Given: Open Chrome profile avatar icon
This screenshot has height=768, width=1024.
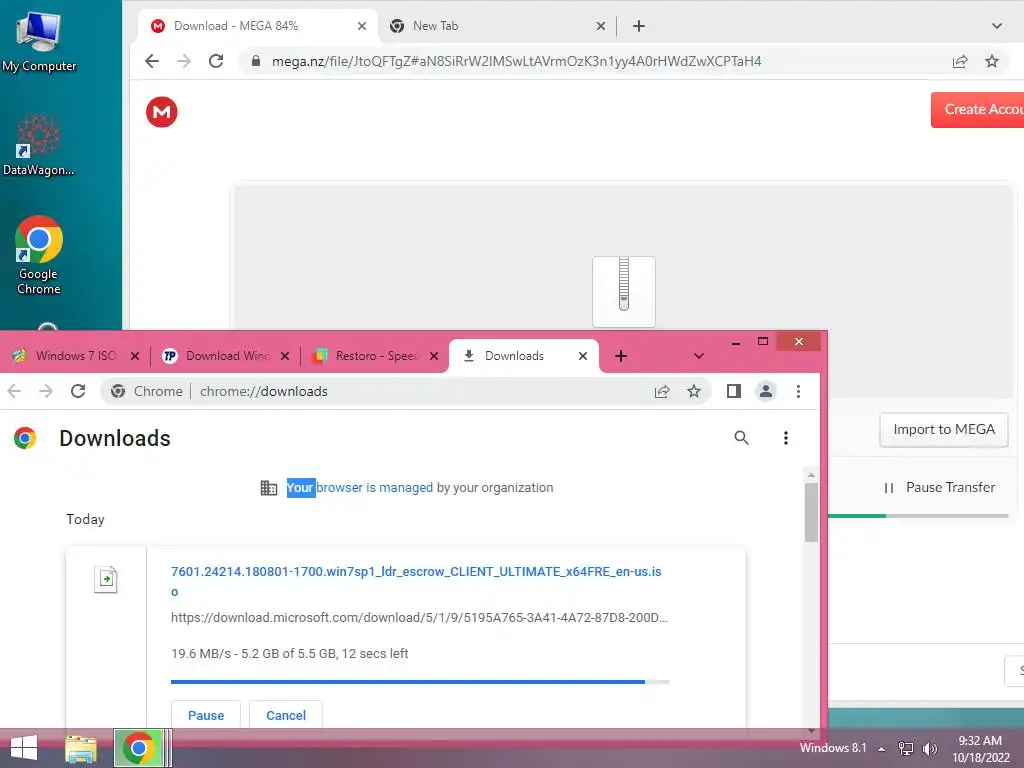Looking at the screenshot, I should (x=766, y=391).
